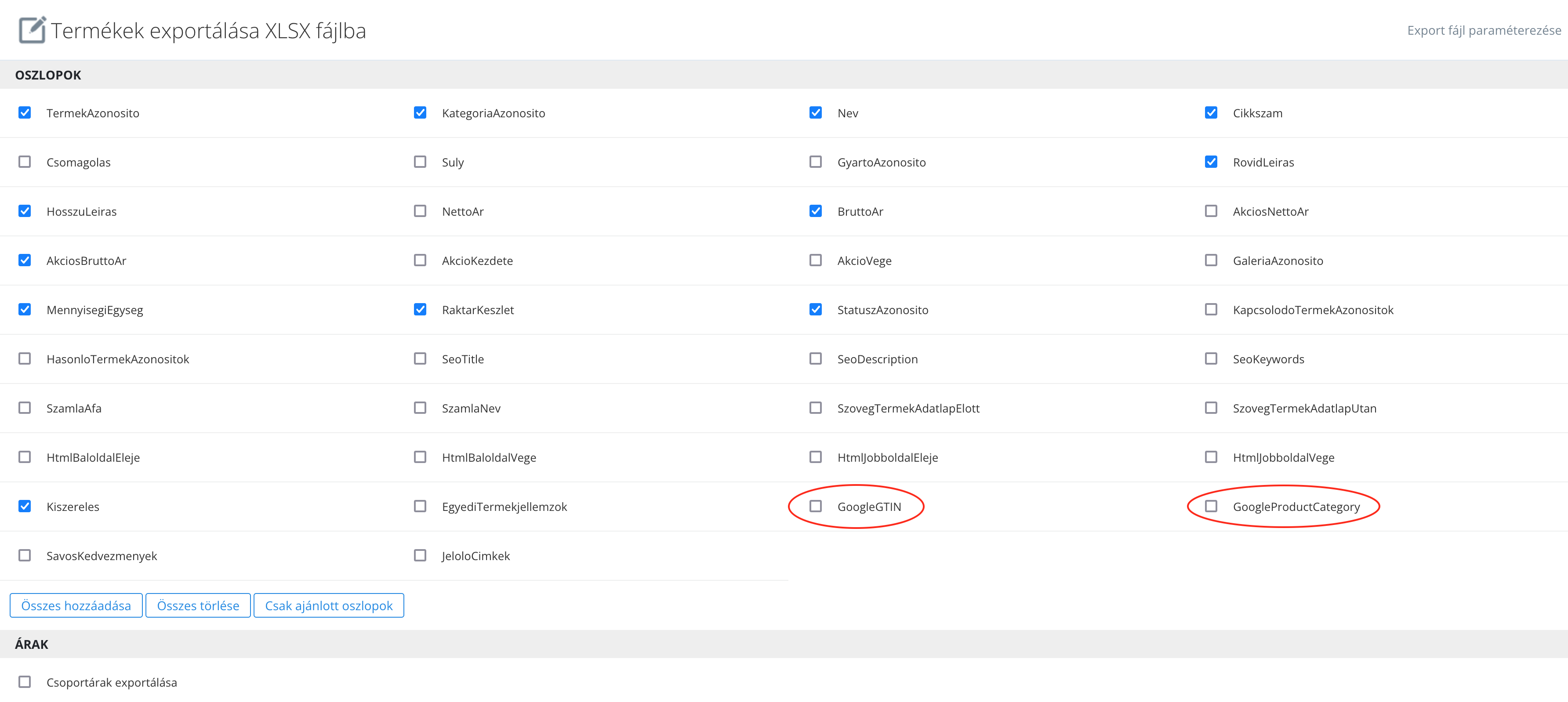Enable Csoportárak exportálása option
The height and width of the screenshot is (702, 1568).
[24, 683]
